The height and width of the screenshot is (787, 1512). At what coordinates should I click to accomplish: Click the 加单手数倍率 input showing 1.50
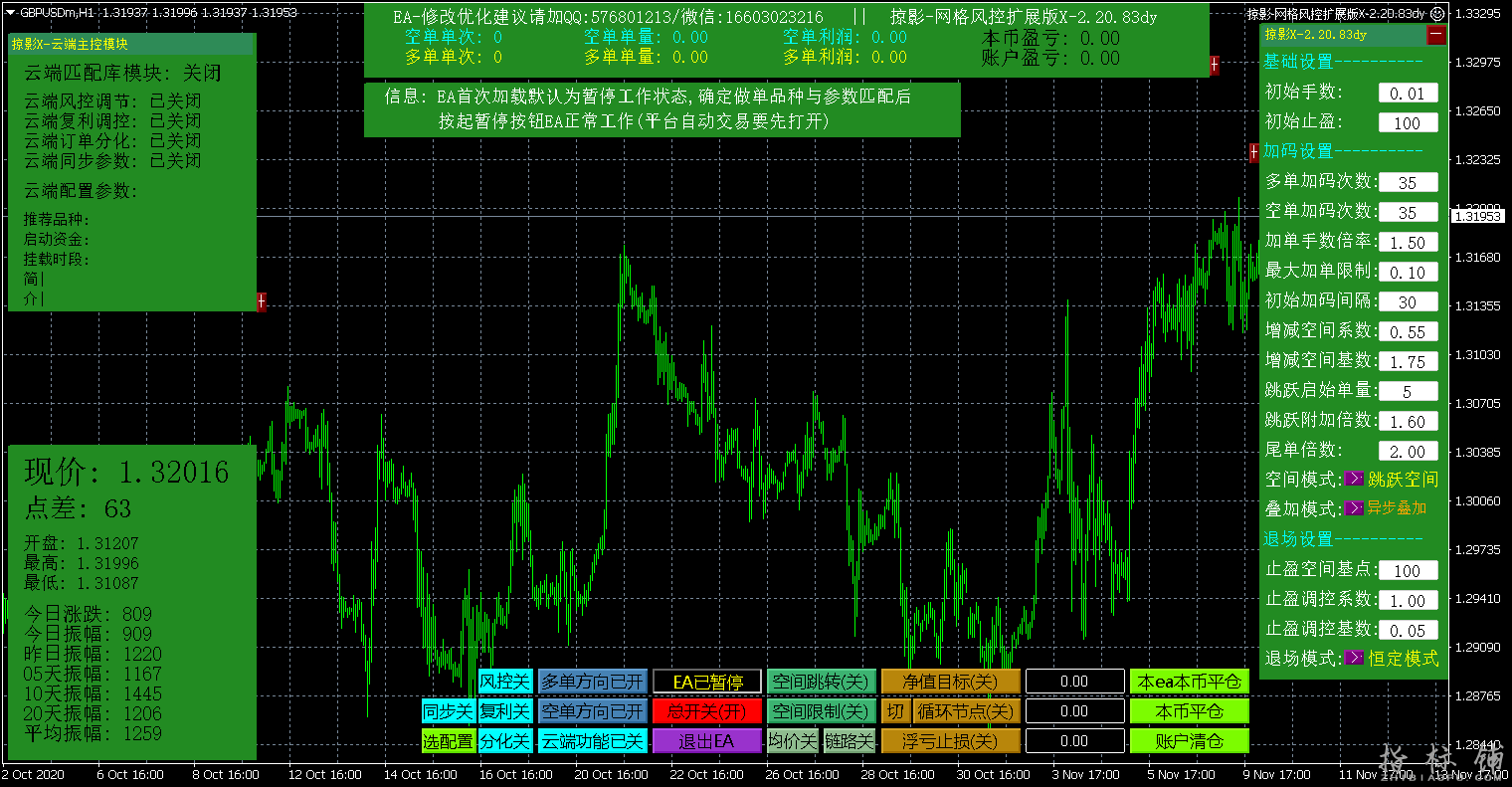point(1409,243)
